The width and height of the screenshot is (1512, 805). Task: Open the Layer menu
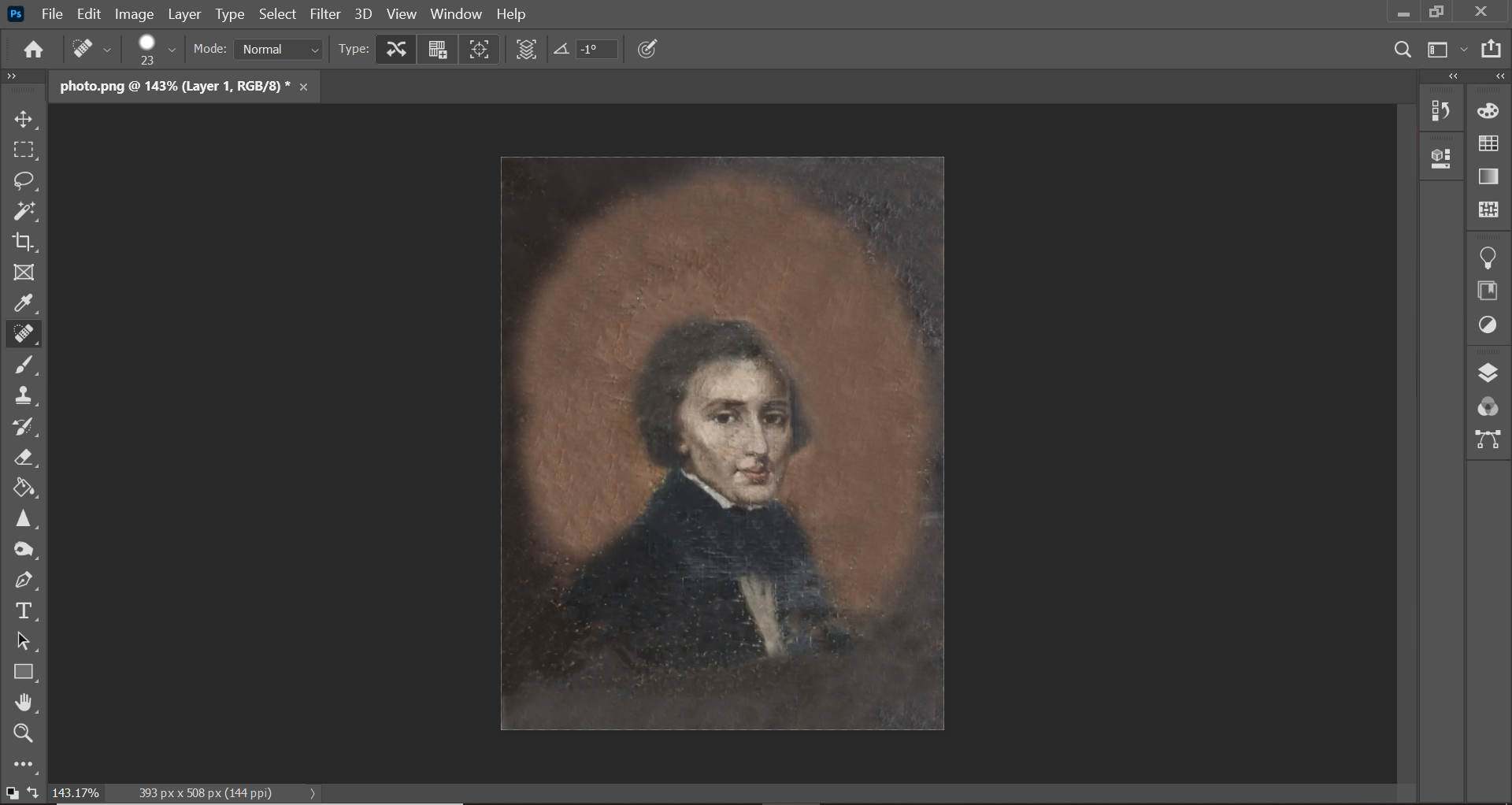coord(185,14)
